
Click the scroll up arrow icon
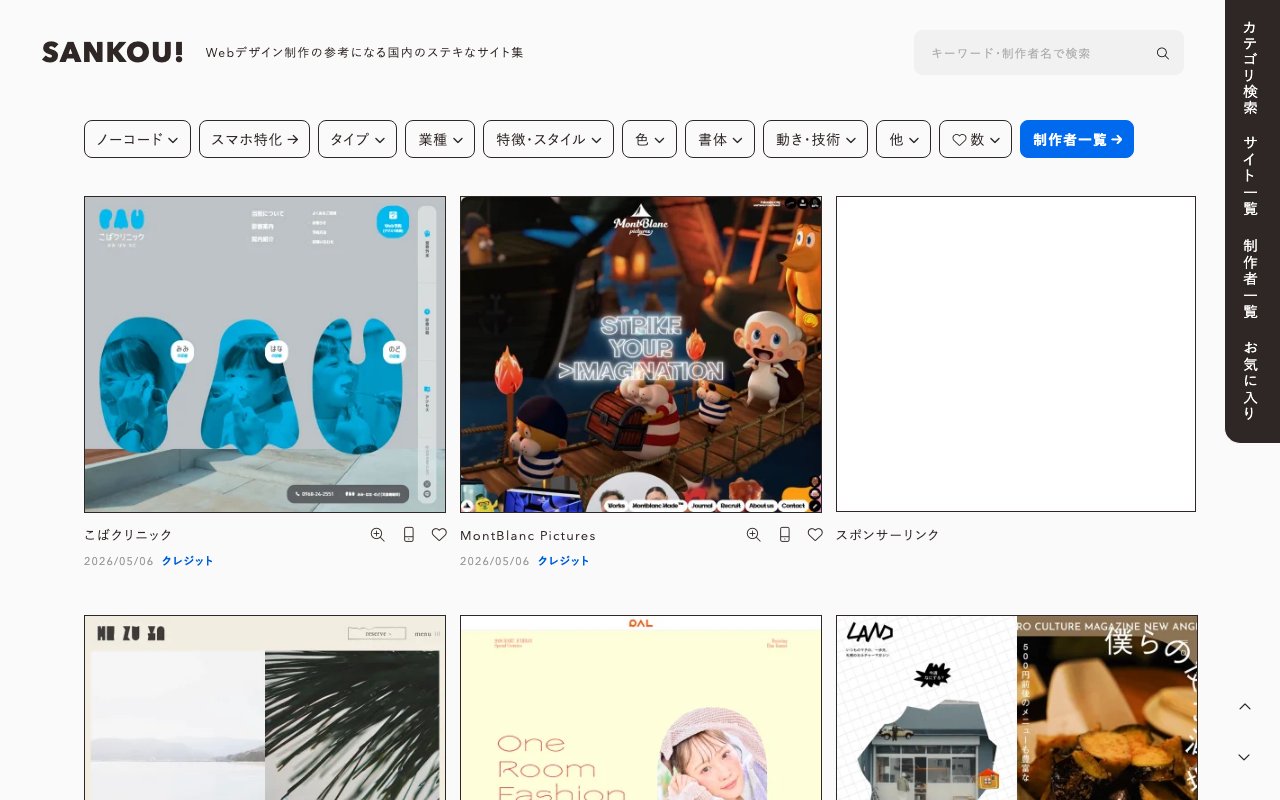pos(1244,707)
